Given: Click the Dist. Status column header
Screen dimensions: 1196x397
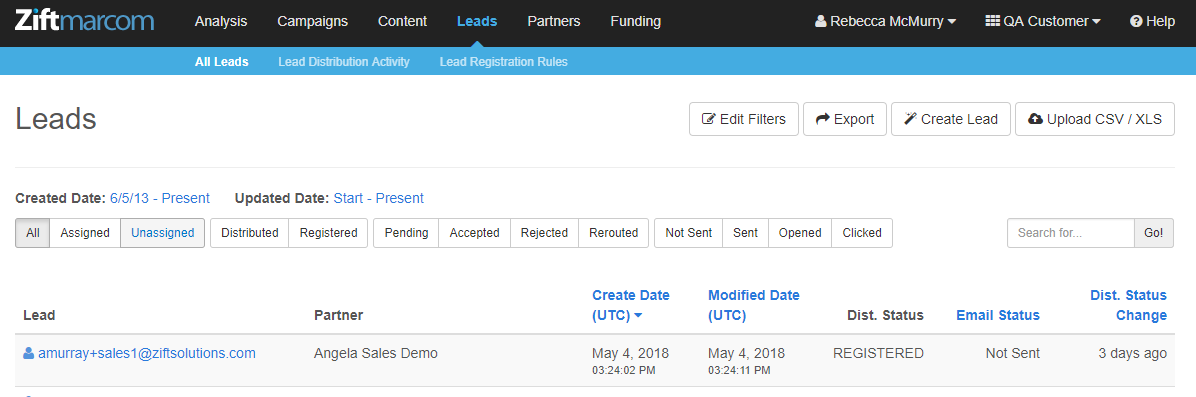Looking at the screenshot, I should (x=885, y=315).
